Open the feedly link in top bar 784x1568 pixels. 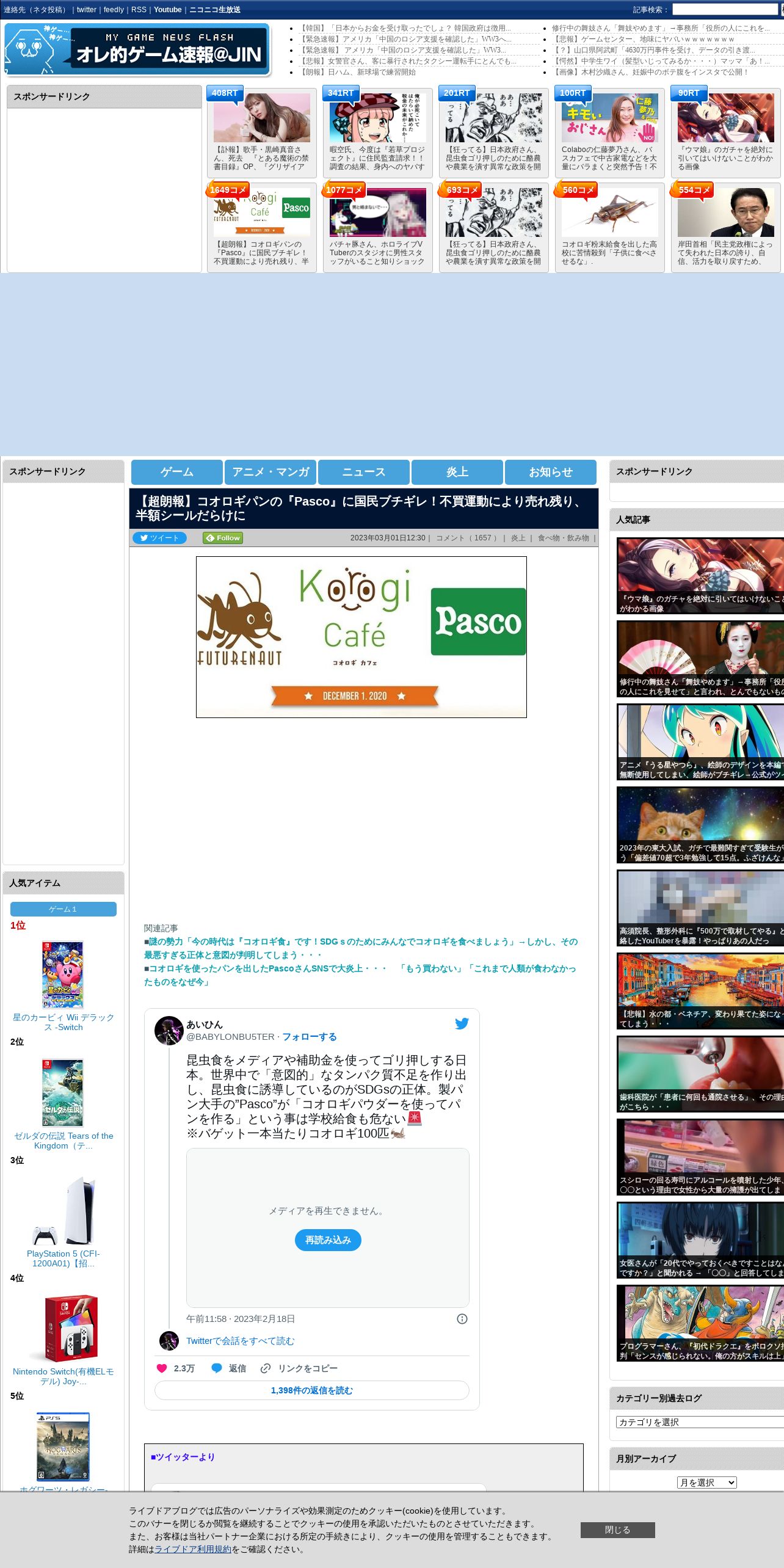[x=114, y=10]
